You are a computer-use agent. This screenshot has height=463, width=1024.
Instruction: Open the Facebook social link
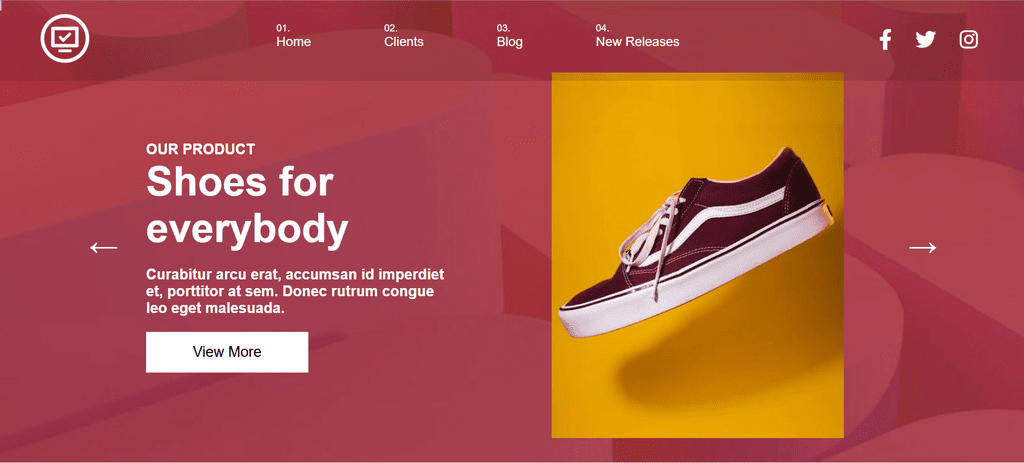pyautogui.click(x=885, y=40)
